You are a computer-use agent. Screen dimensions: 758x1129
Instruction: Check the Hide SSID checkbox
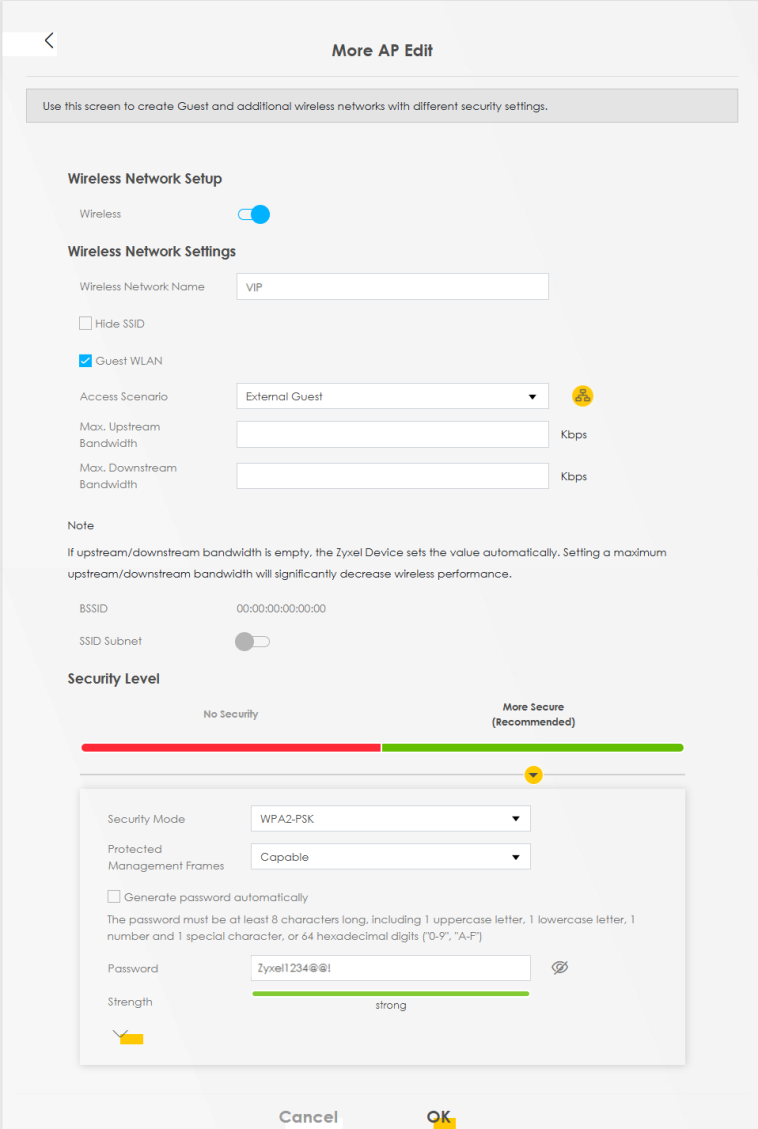[x=86, y=324]
